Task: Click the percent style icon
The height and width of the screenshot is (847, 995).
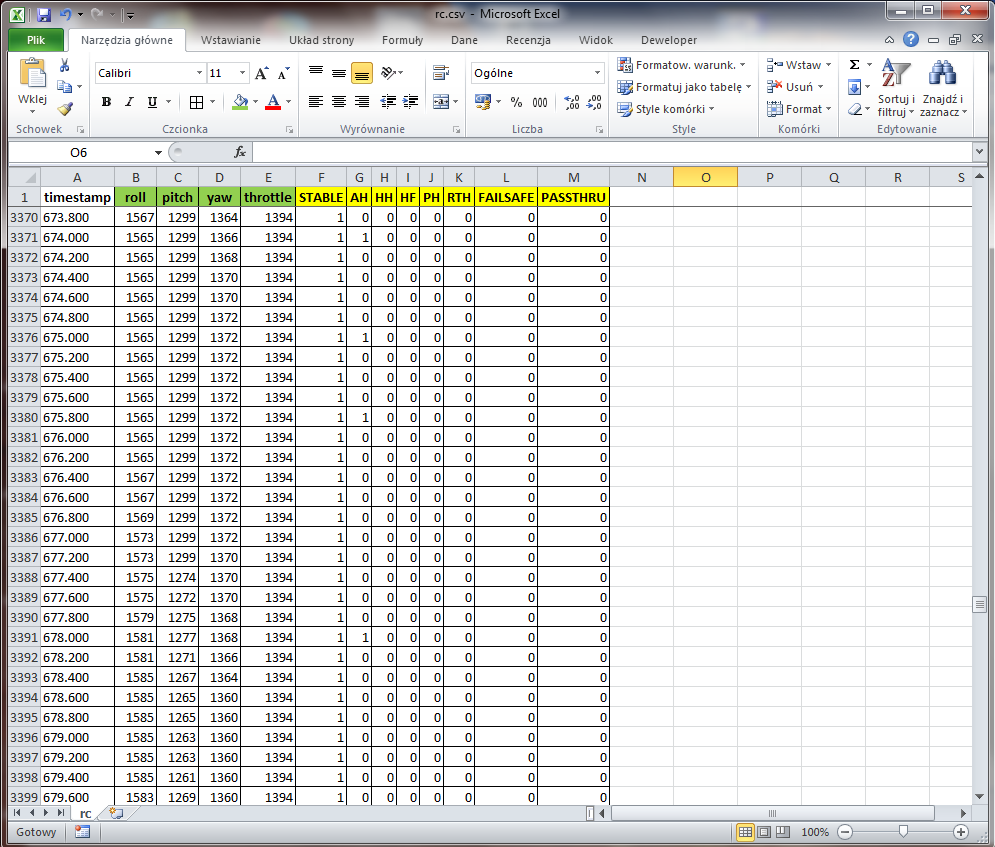Action: 516,102
